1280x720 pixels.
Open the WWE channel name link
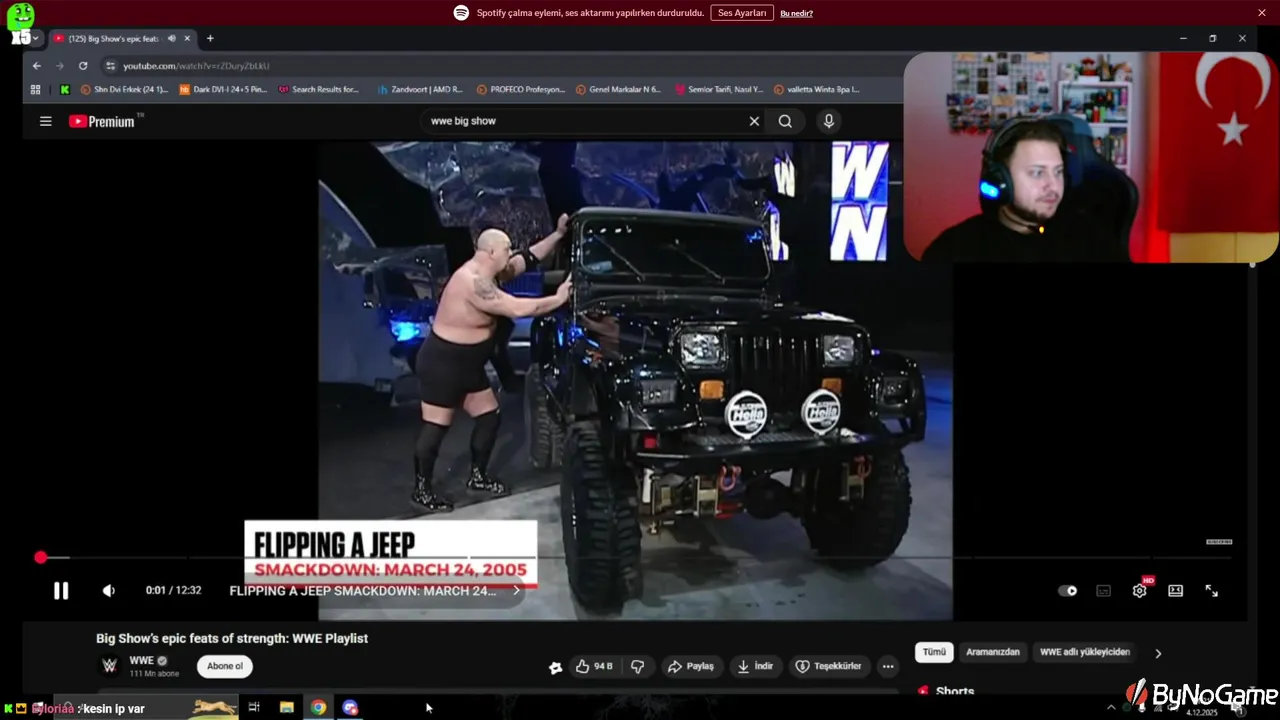coord(141,661)
